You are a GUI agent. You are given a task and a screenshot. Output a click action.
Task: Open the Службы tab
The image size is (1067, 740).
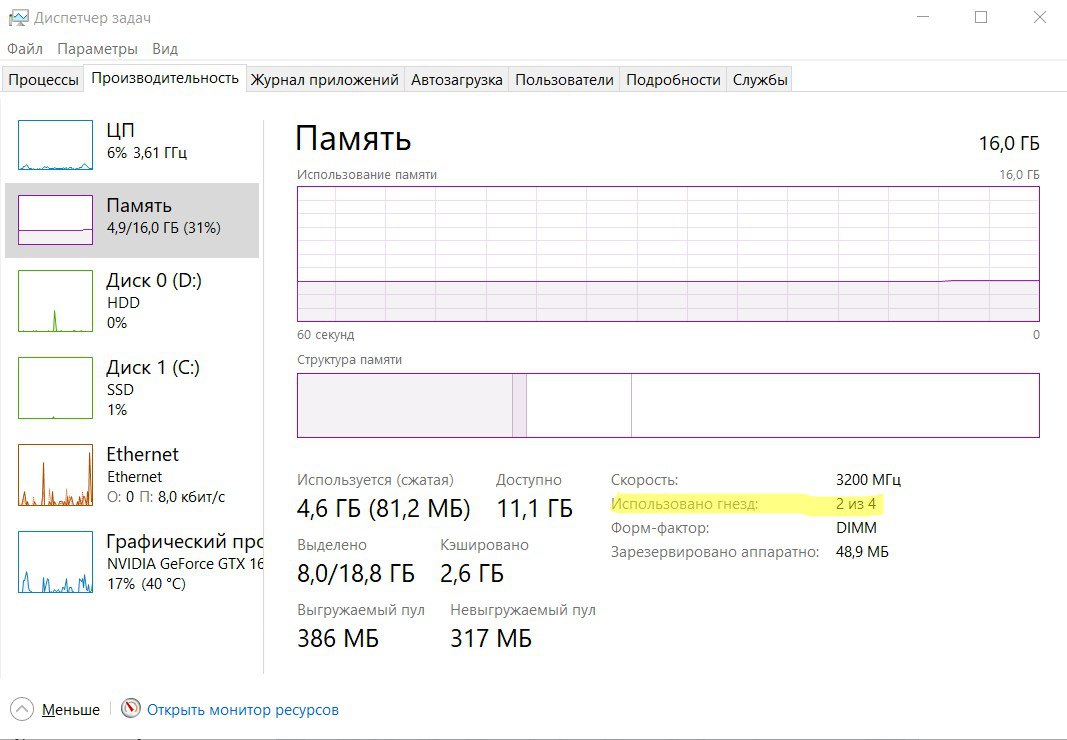click(x=760, y=80)
